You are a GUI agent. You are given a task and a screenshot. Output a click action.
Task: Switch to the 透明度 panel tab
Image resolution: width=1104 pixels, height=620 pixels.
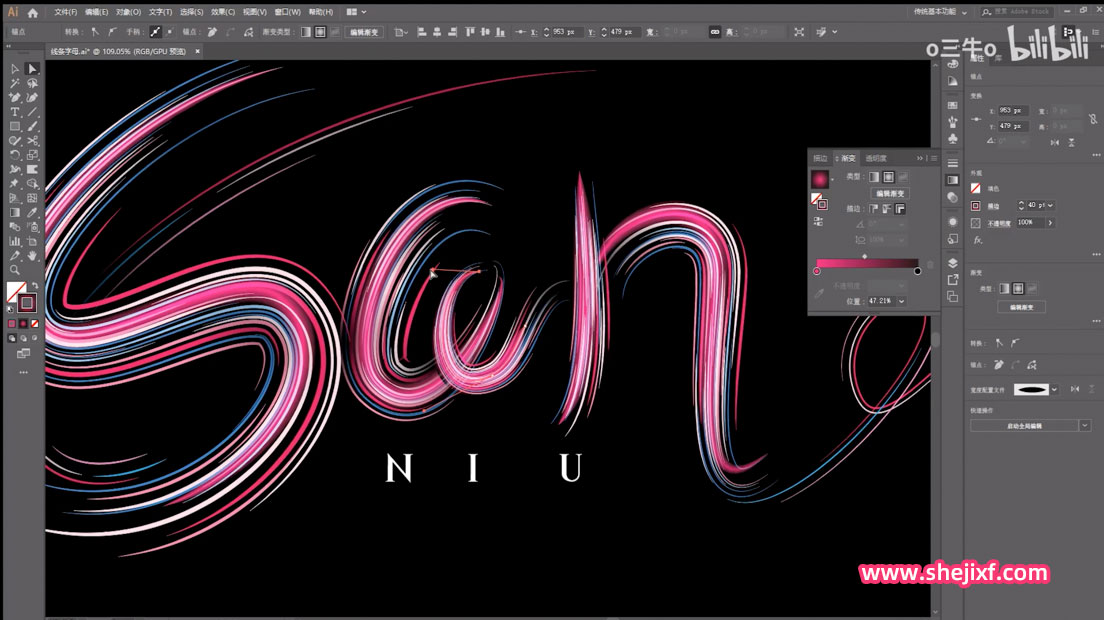876,158
